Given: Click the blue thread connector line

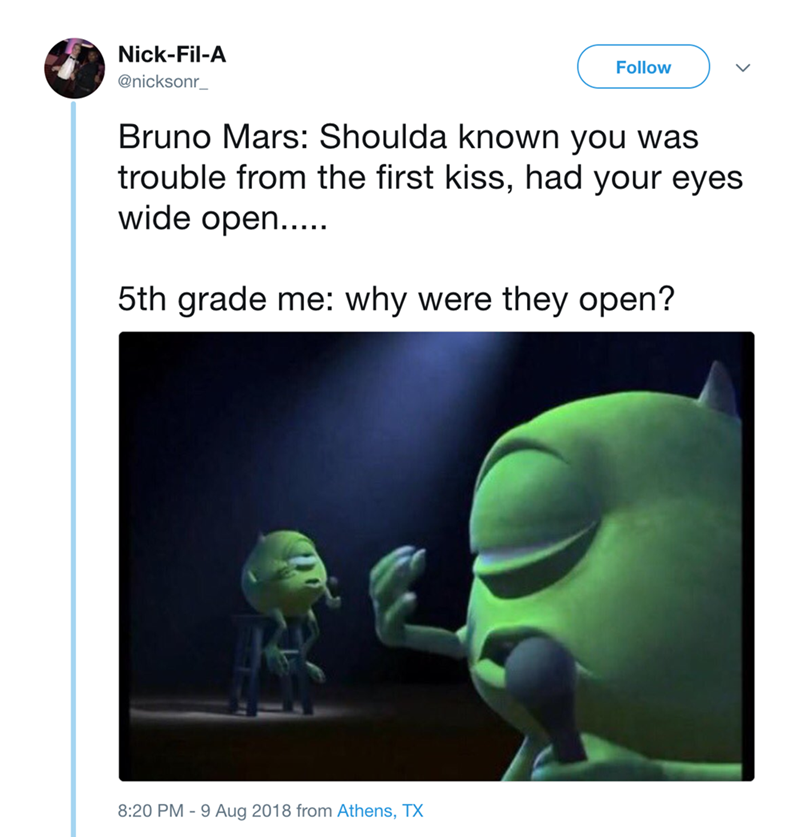Looking at the screenshot, I should pos(74,469).
